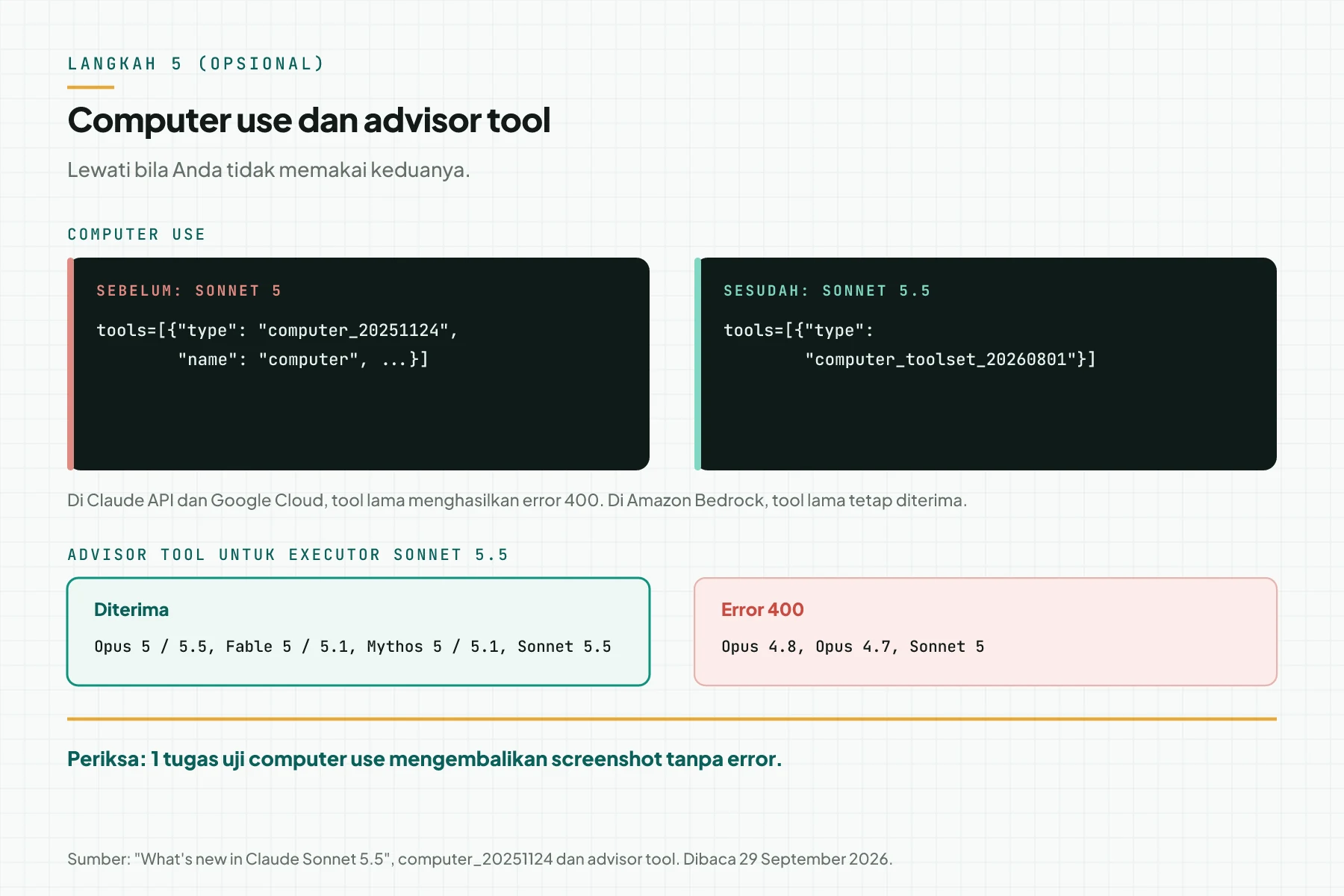Image resolution: width=1344 pixels, height=896 pixels.
Task: Select the heading 'Computer use dan advisor tool'
Action: [x=309, y=120]
